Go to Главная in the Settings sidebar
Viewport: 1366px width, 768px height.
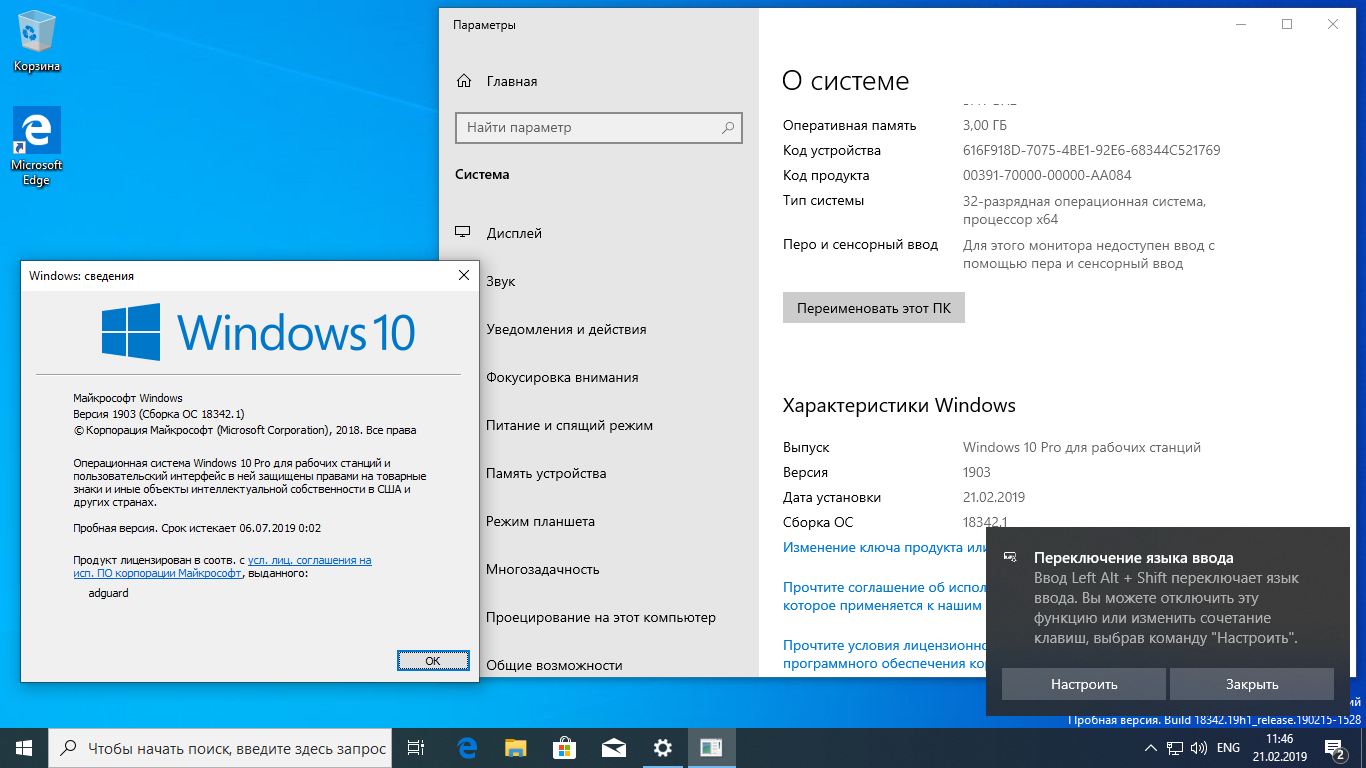click(x=512, y=81)
